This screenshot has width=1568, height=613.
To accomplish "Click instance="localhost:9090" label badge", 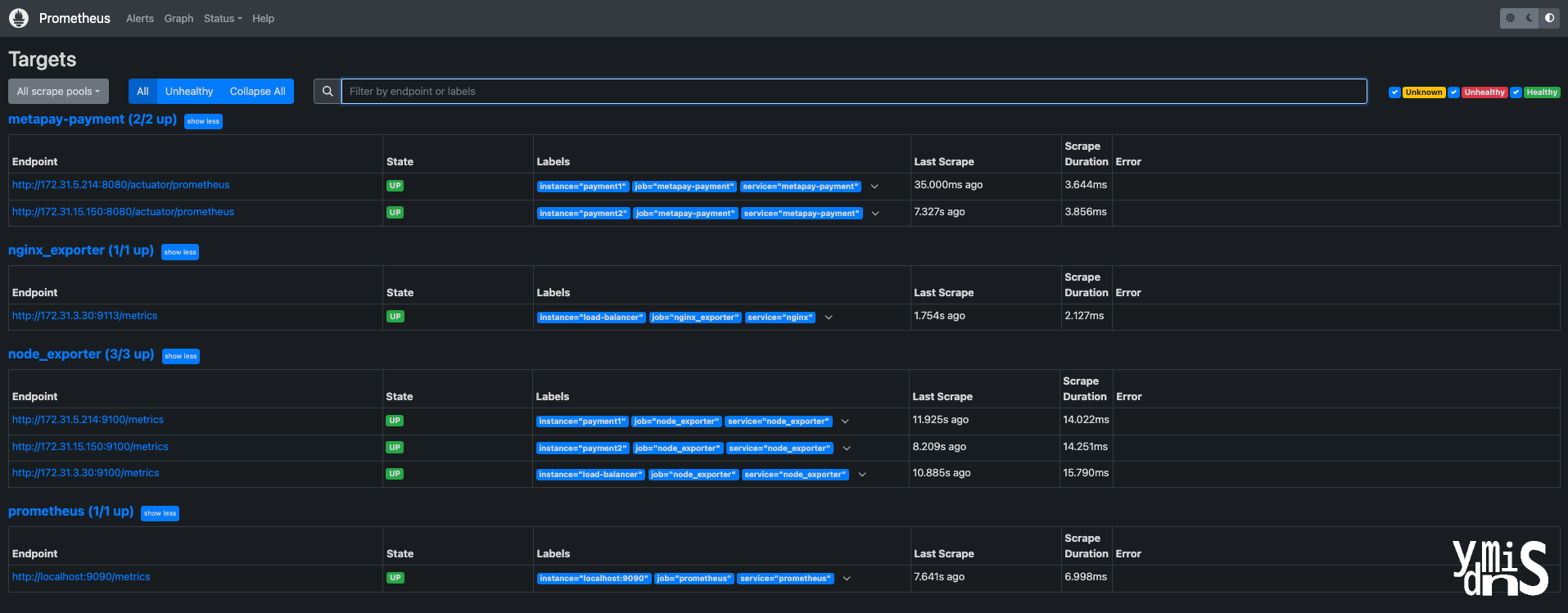I will pyautogui.click(x=594, y=579).
